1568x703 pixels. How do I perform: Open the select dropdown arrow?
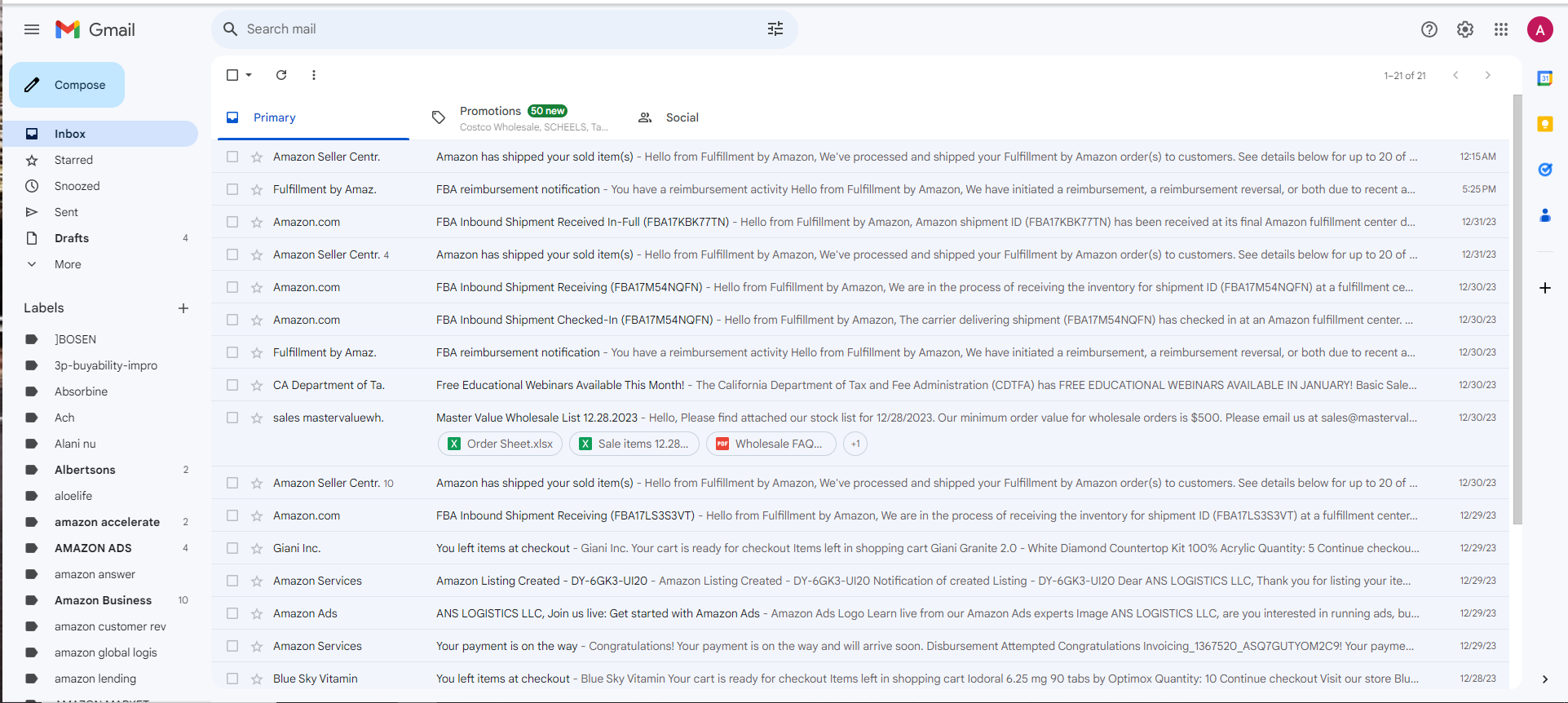(249, 75)
